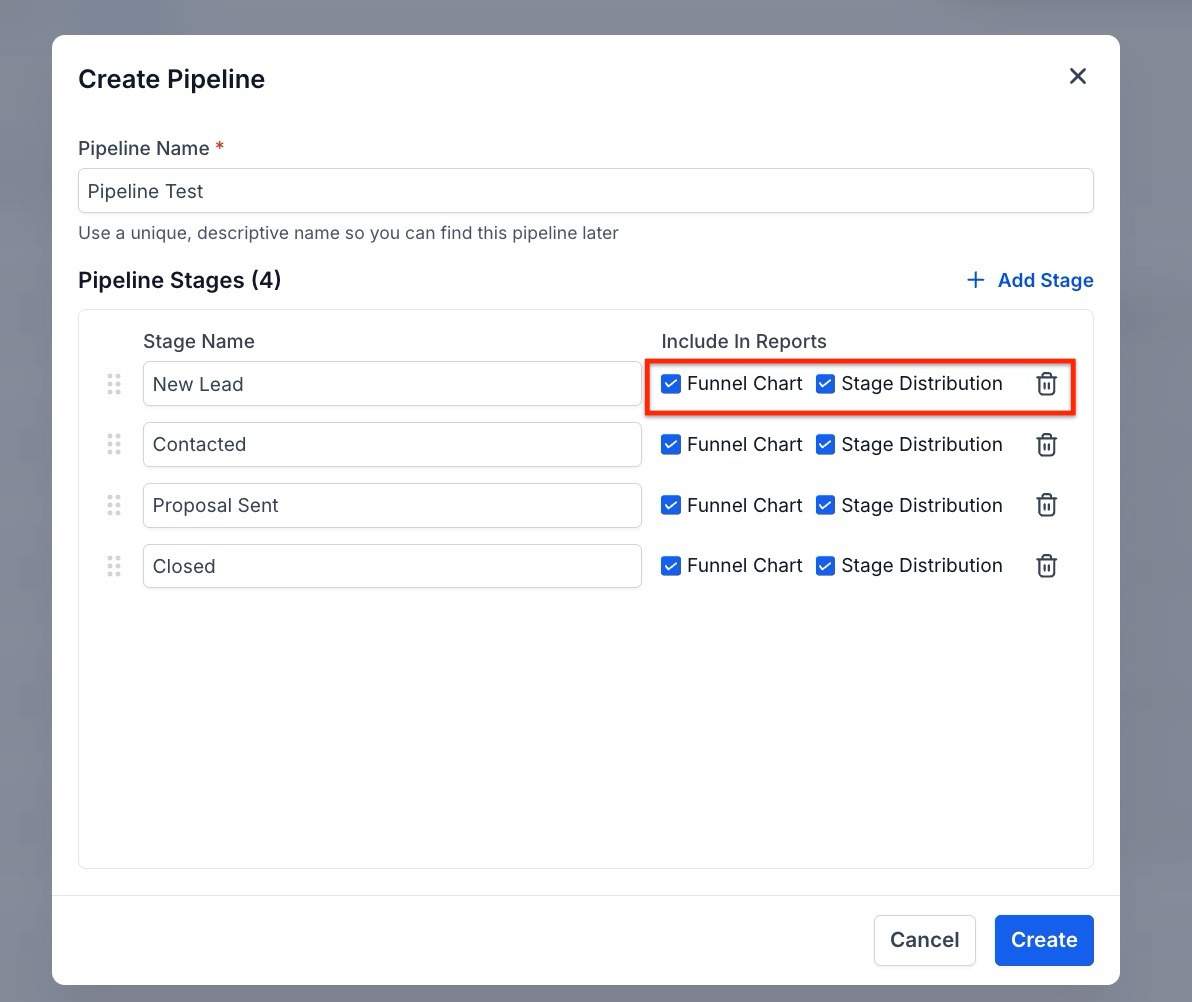Focus the Pipeline Name input field
This screenshot has height=1002, width=1192.
coord(585,191)
